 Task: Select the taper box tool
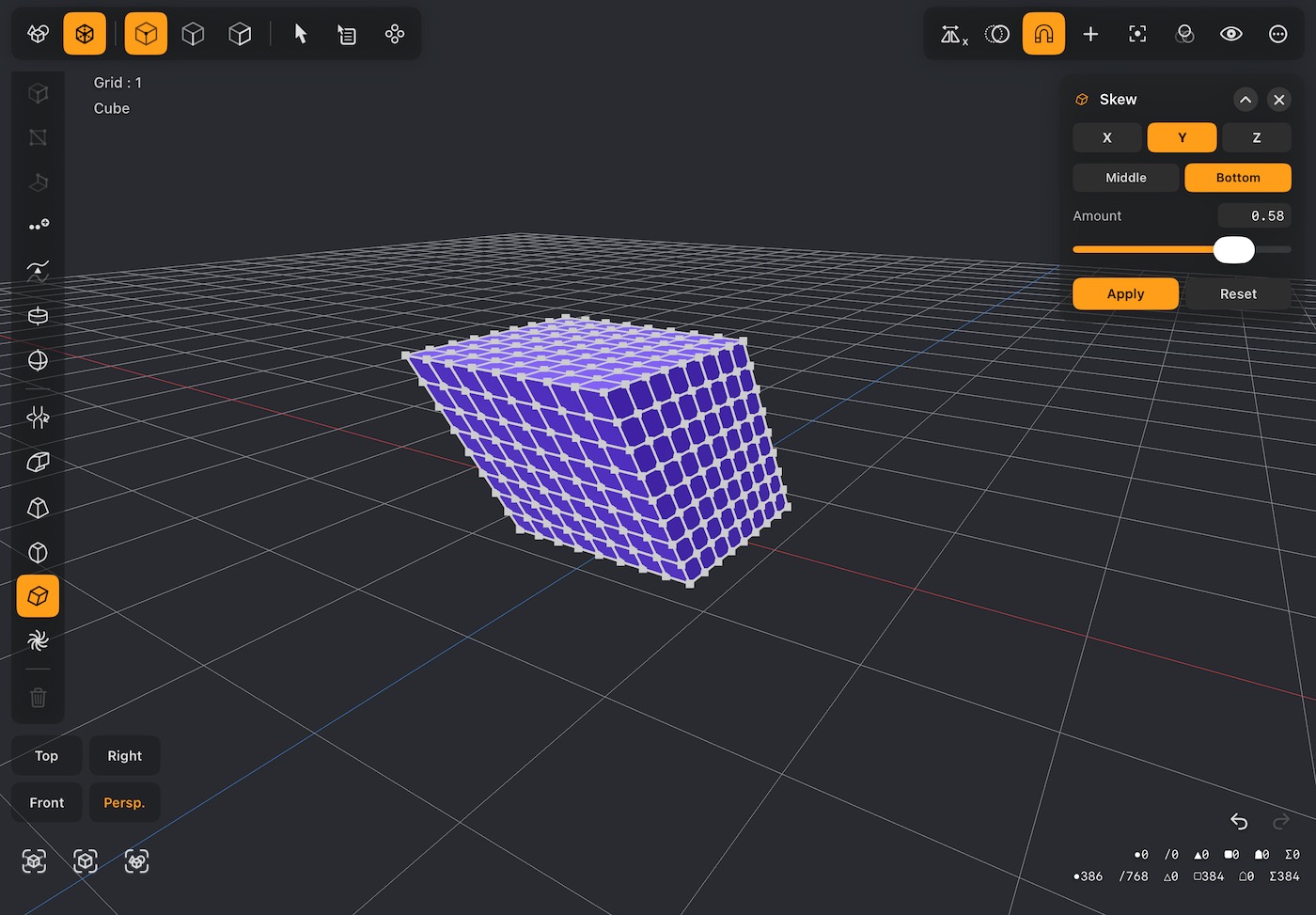(38, 508)
